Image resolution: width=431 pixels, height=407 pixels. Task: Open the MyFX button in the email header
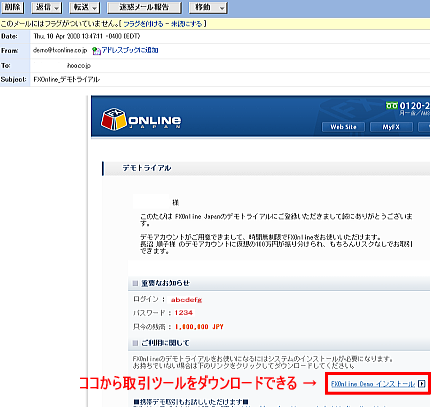click(x=391, y=127)
